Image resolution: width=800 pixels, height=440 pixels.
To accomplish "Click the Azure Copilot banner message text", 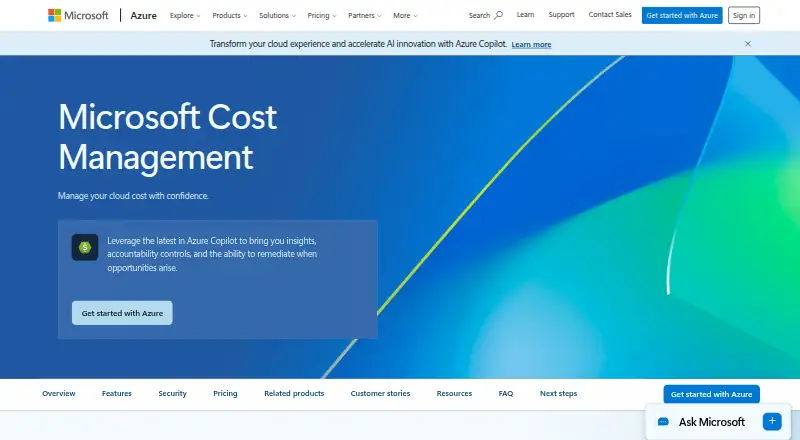I will pyautogui.click(x=358, y=44).
